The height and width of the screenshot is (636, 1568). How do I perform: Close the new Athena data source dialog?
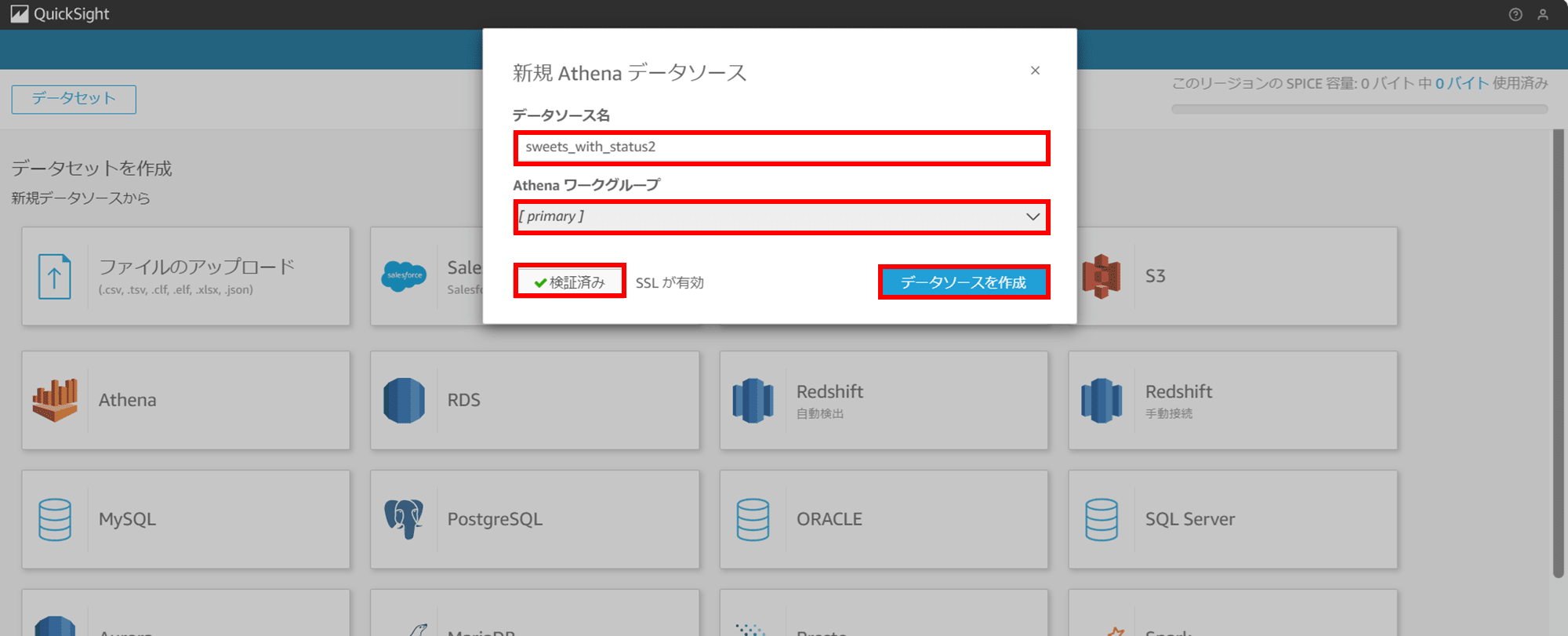pyautogui.click(x=1035, y=71)
